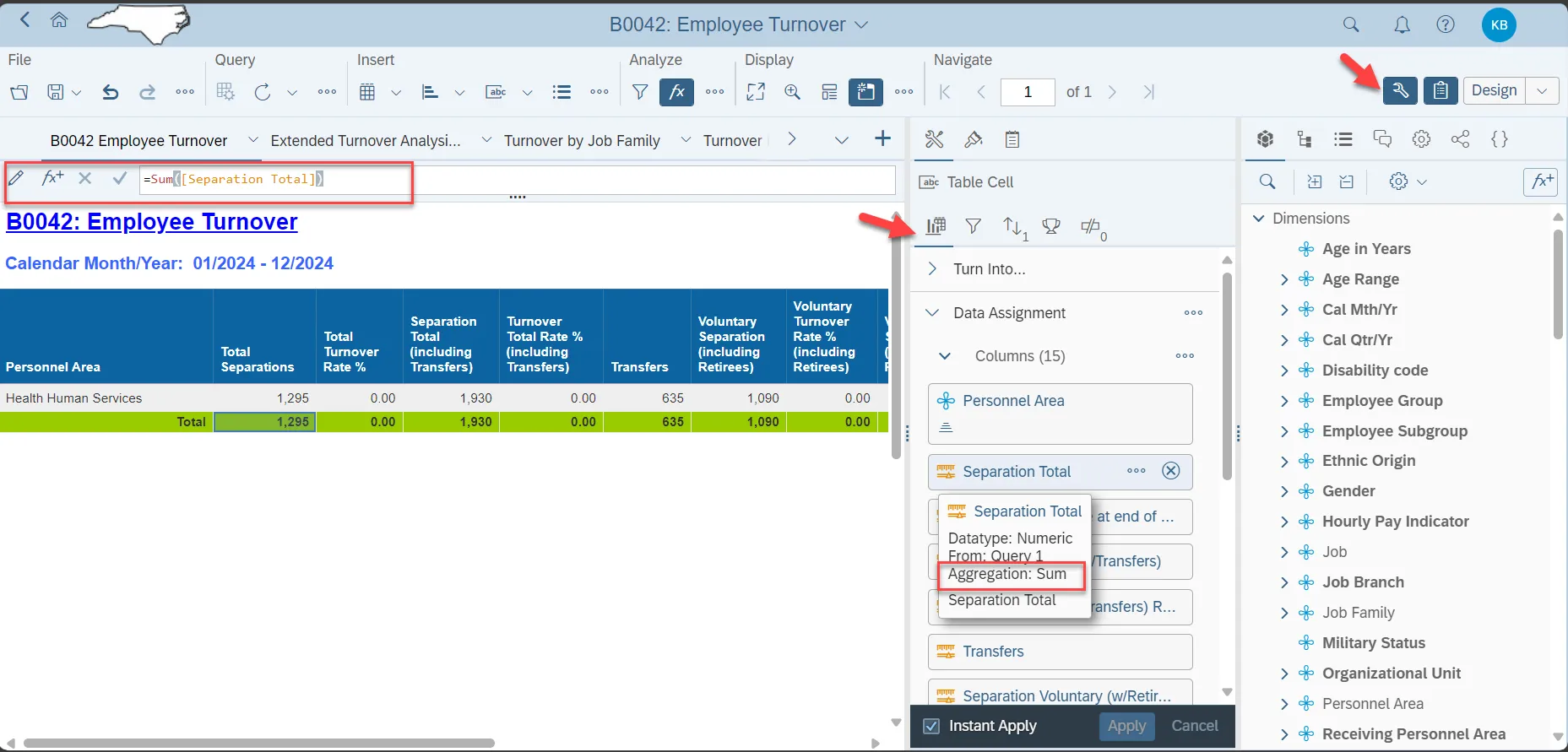
Task: Remove Separation Total with X icon
Action: pyautogui.click(x=1170, y=471)
